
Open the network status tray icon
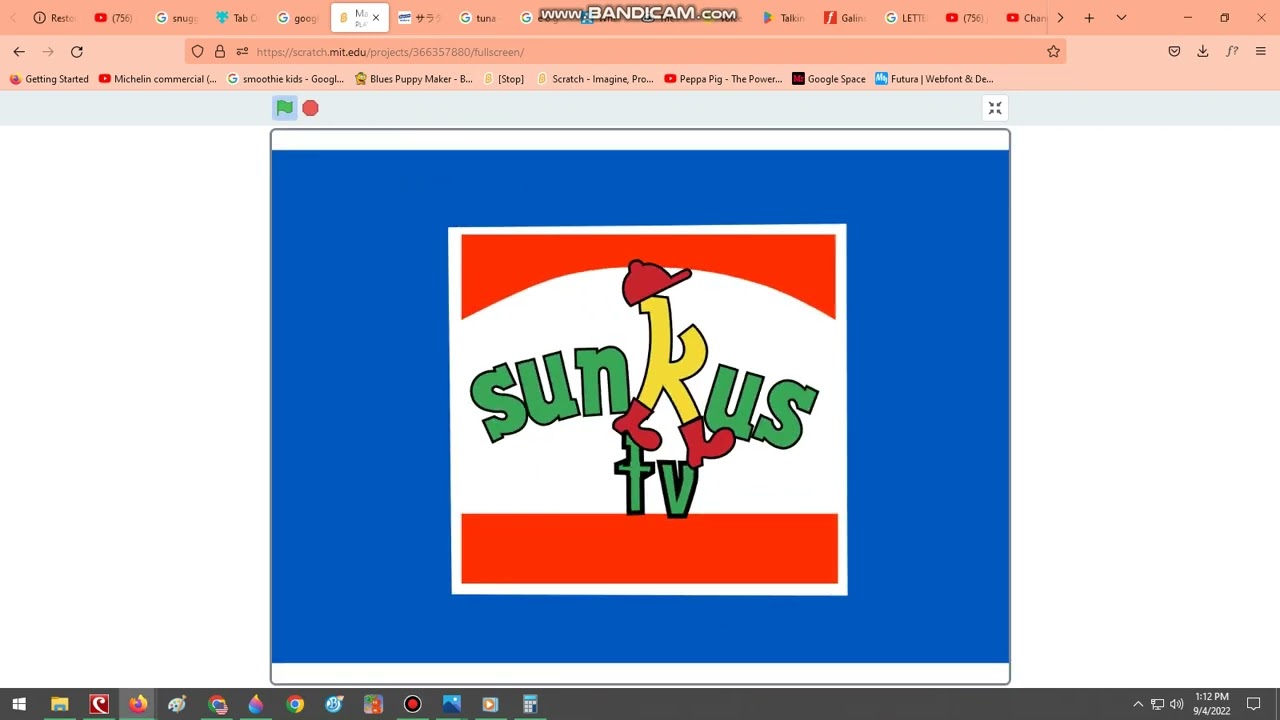click(1157, 704)
